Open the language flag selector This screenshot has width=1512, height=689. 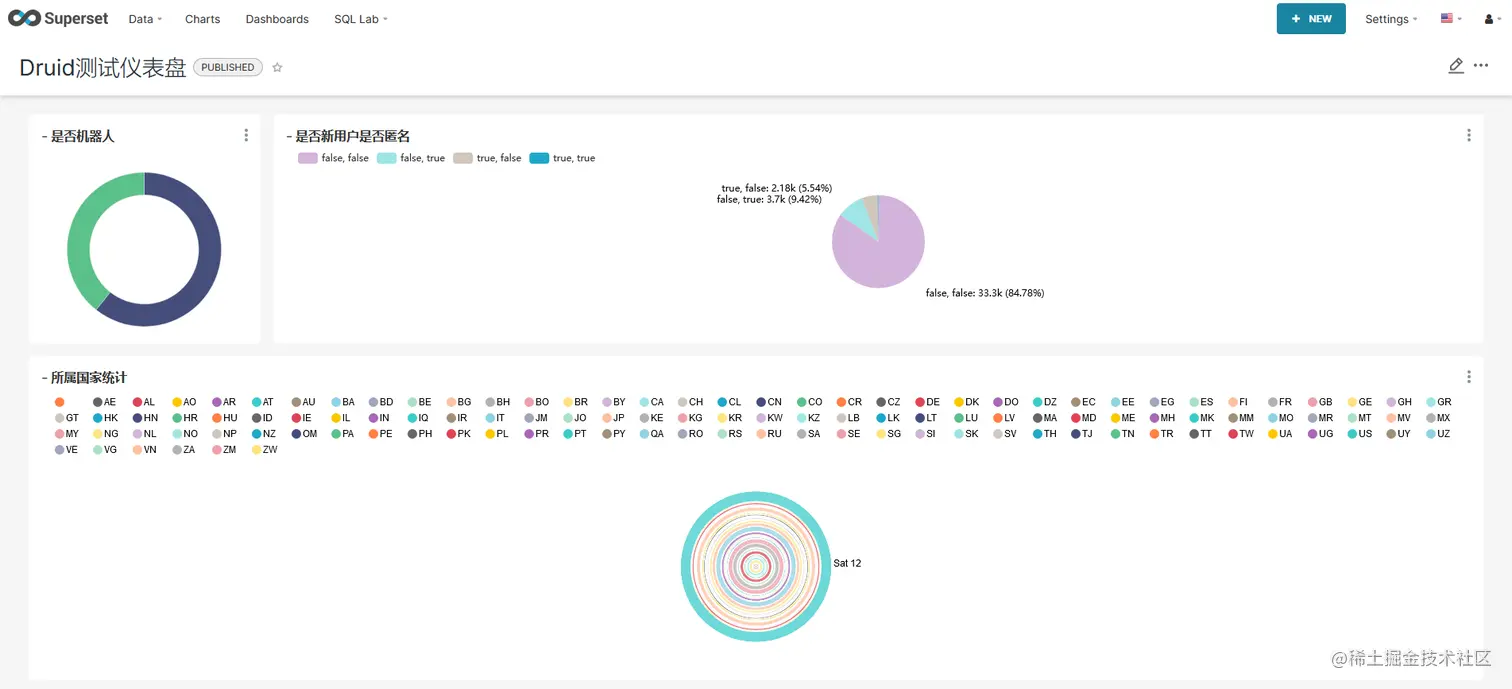[x=1451, y=19]
